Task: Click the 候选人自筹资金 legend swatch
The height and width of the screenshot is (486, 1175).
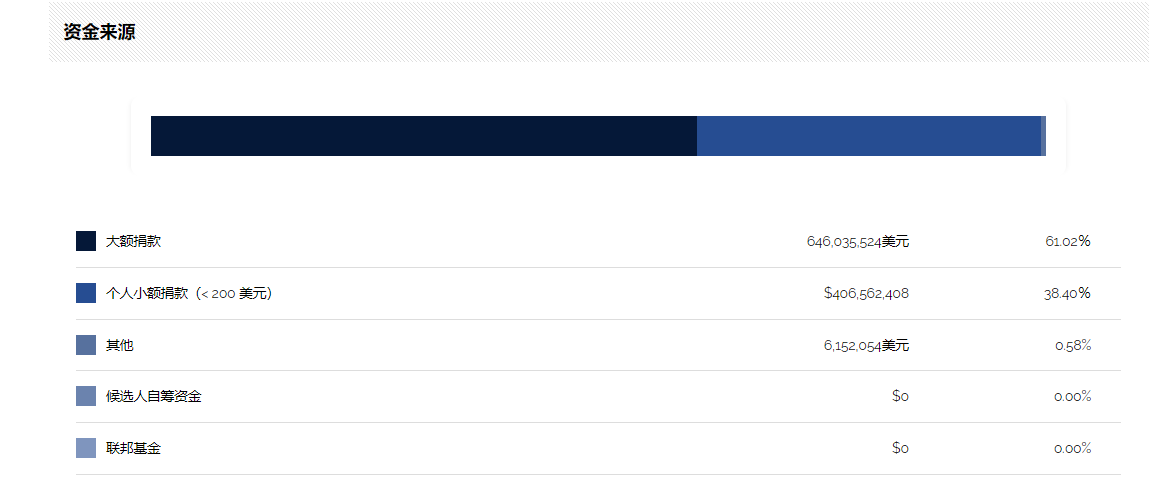Action: click(x=86, y=396)
